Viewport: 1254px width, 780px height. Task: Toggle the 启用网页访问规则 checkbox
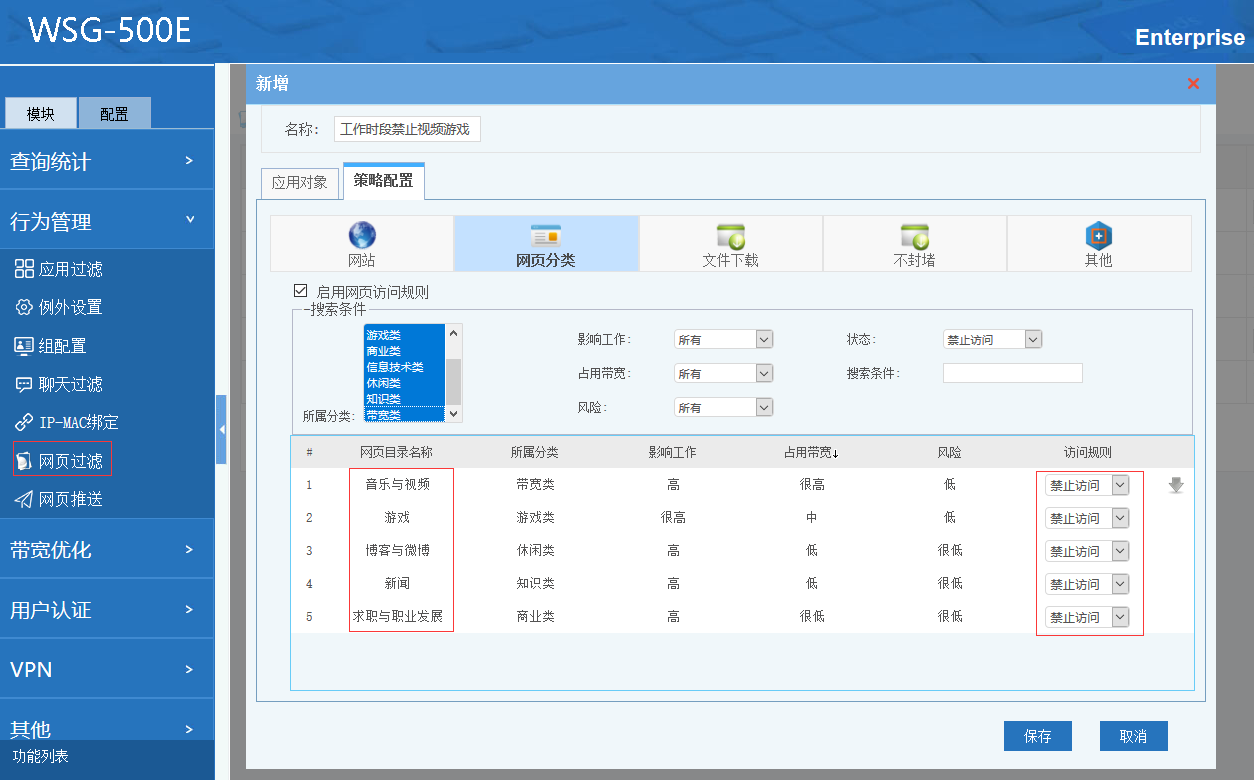coord(300,291)
